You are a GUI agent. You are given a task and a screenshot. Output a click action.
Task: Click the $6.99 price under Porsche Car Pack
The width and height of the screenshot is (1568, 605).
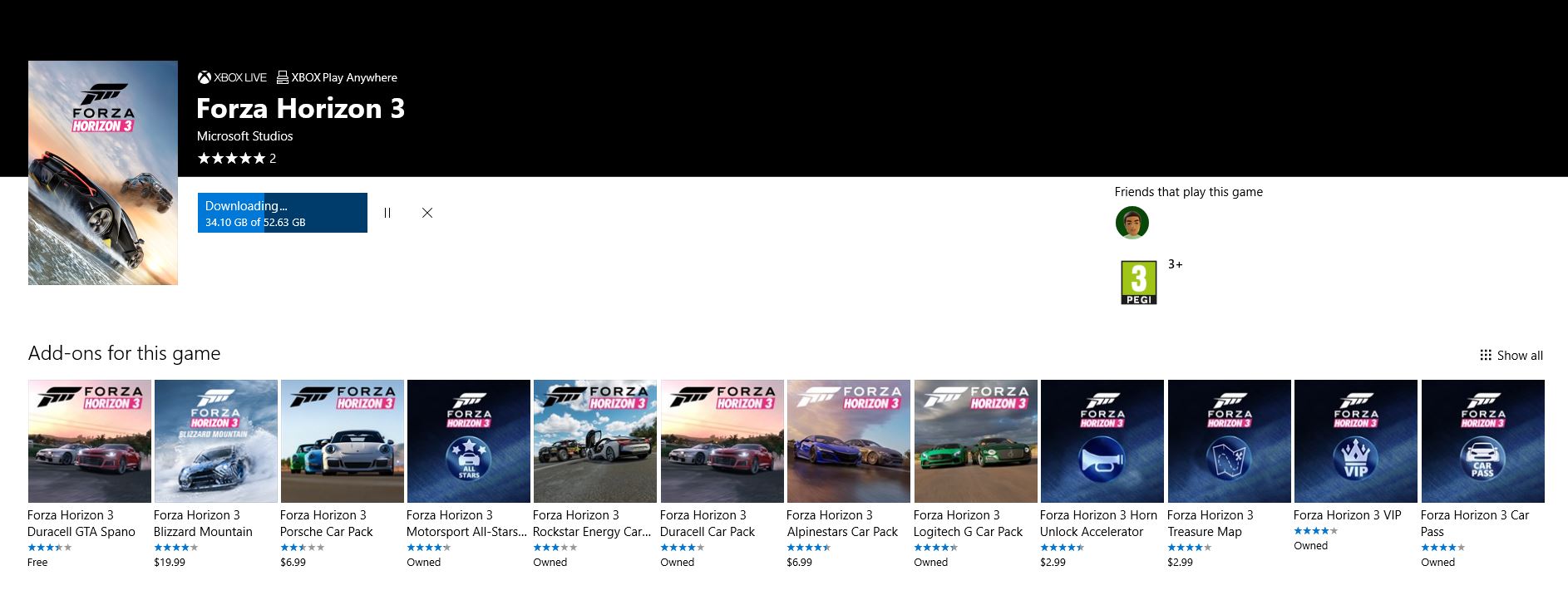point(293,563)
